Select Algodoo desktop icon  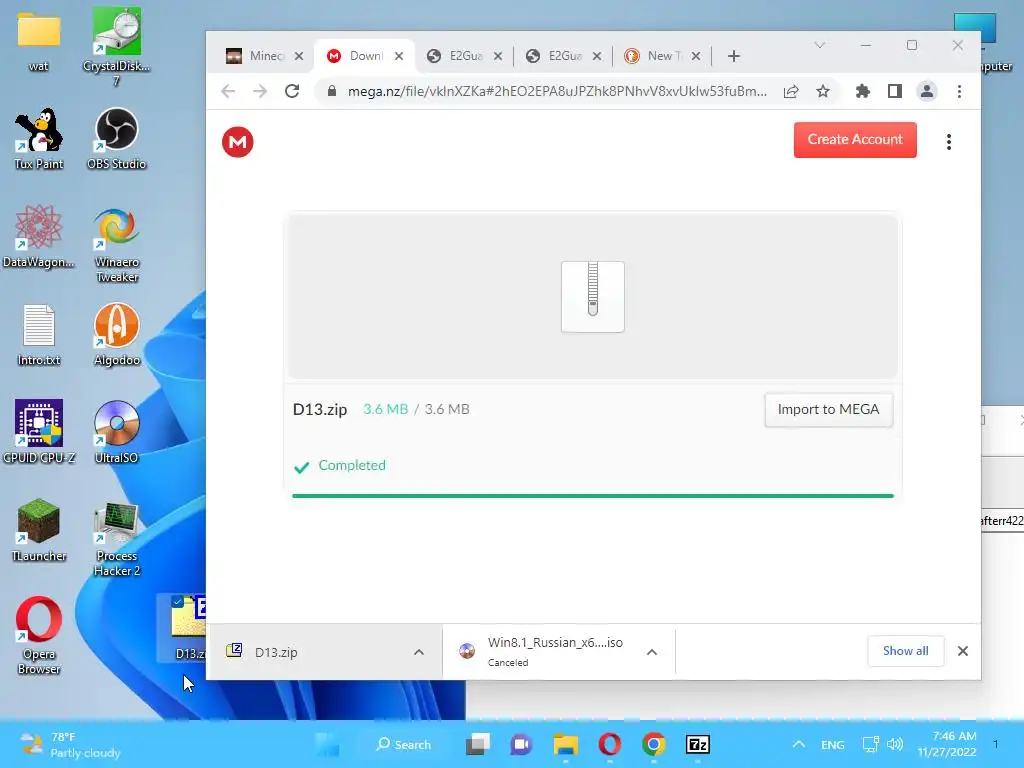pos(116,334)
